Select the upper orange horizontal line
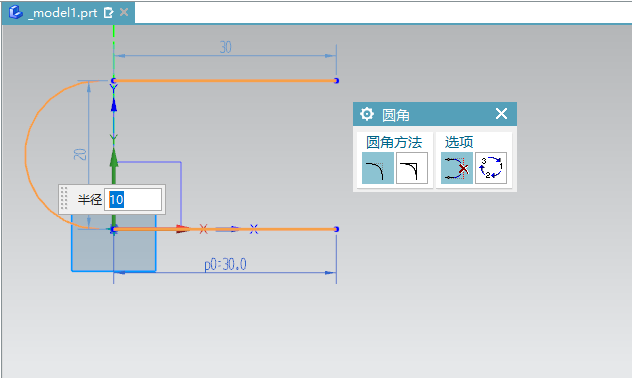Screen dimensions: 632x378 click(x=225, y=81)
